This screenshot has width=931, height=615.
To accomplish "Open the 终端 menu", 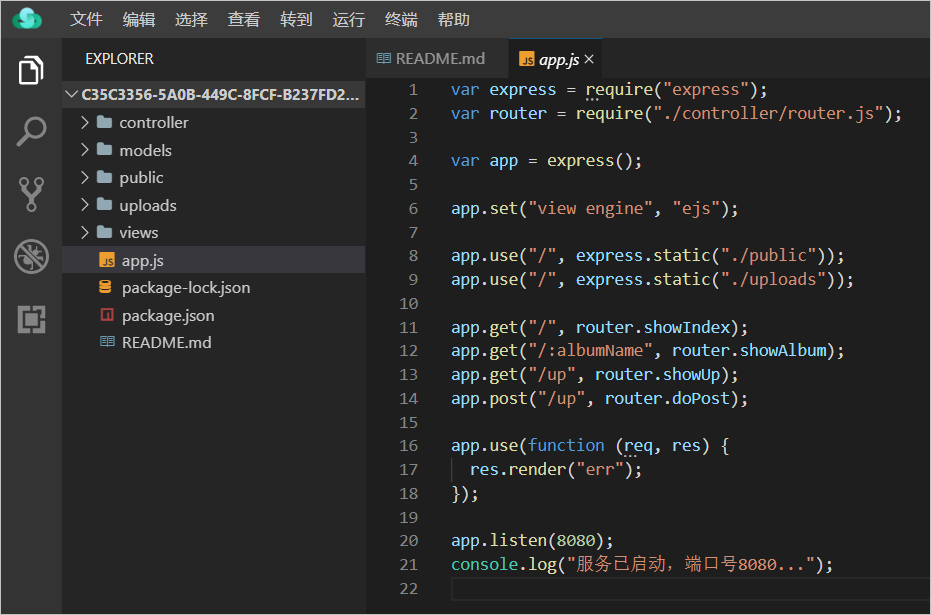I will (x=401, y=20).
